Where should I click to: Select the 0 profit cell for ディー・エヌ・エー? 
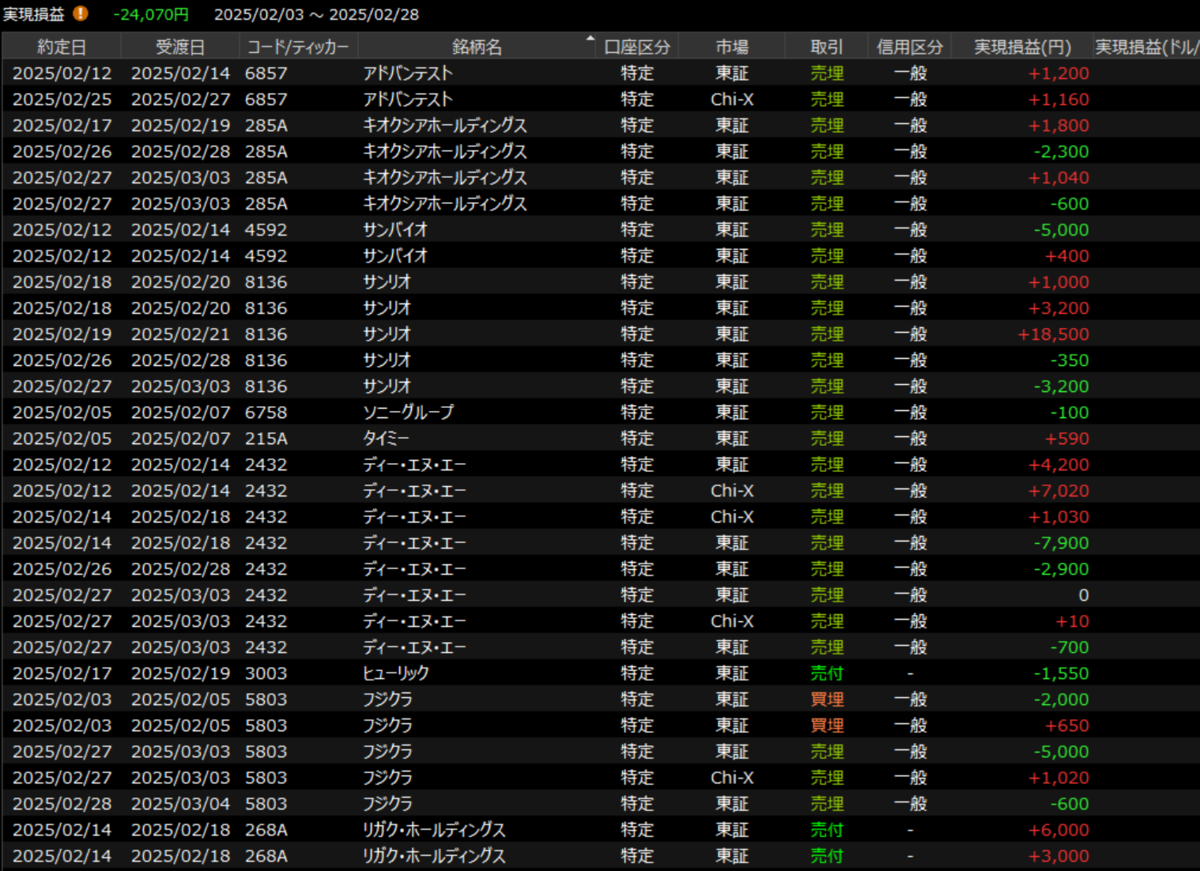click(1084, 594)
